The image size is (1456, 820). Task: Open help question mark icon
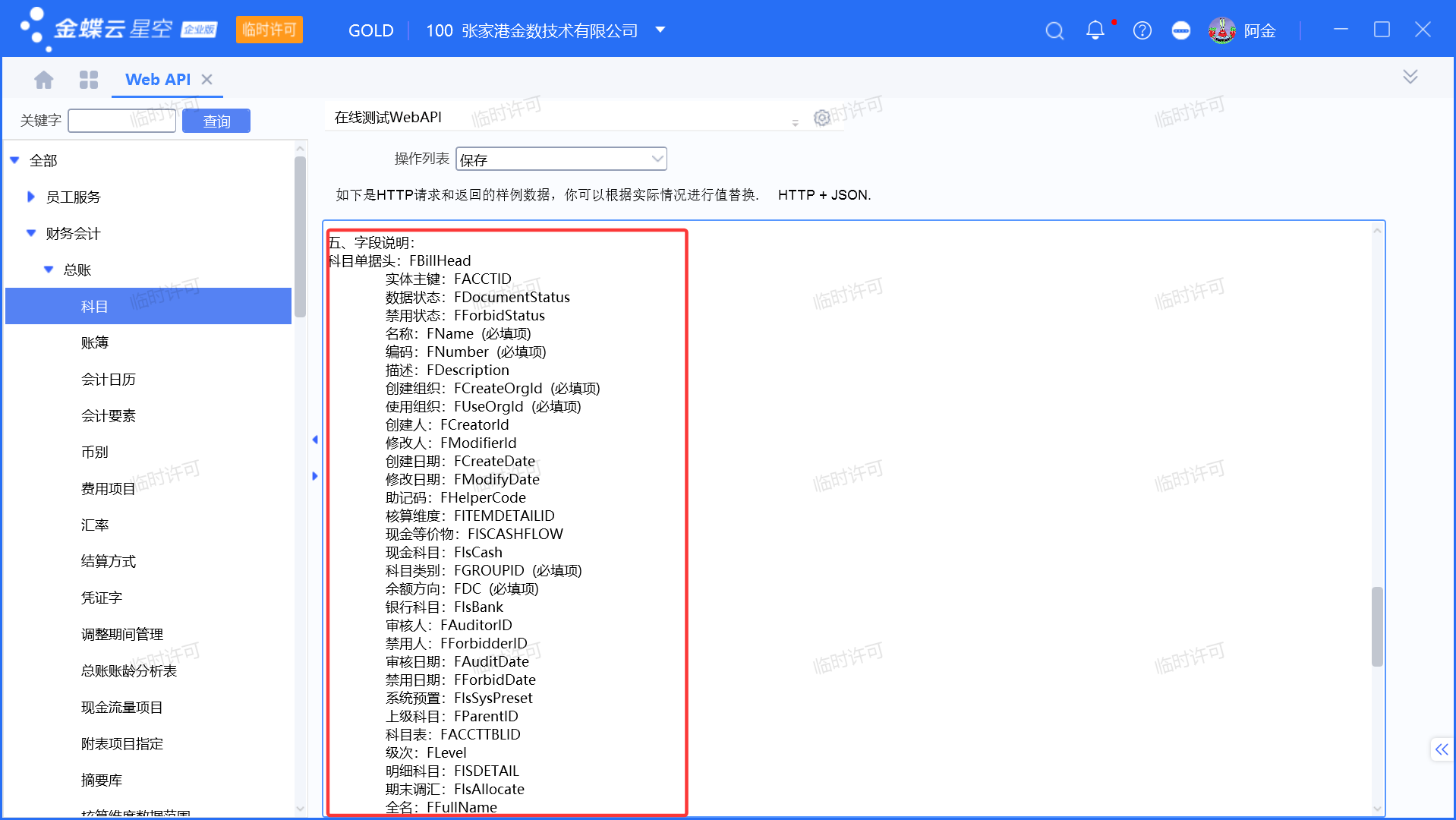1142,30
